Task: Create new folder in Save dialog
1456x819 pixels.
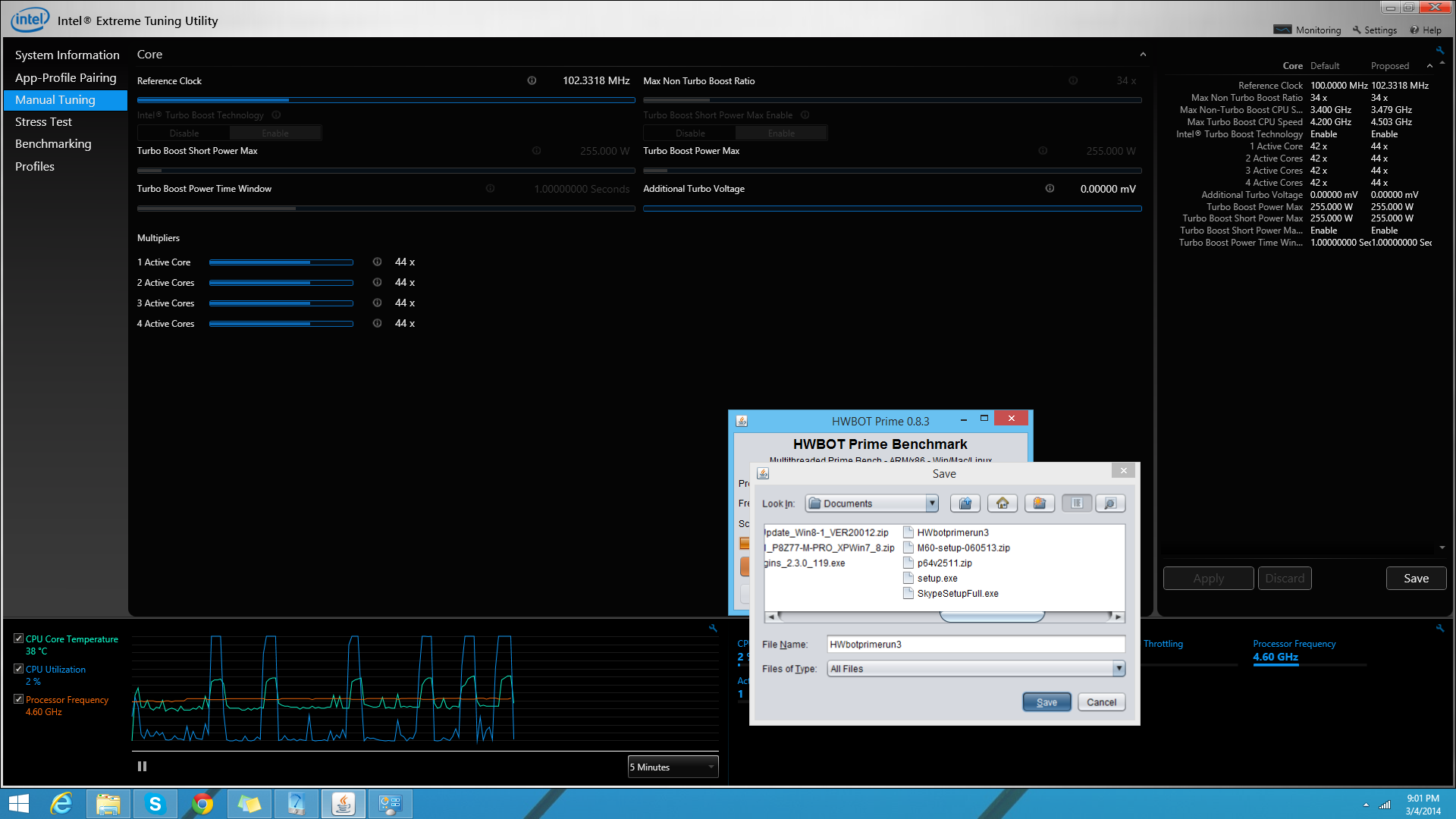Action: click(x=1040, y=504)
